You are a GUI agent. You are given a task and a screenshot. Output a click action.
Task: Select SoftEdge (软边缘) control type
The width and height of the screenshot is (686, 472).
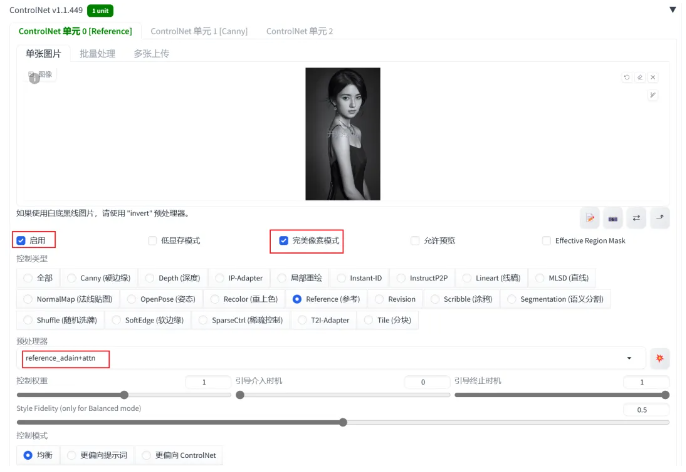148,320
